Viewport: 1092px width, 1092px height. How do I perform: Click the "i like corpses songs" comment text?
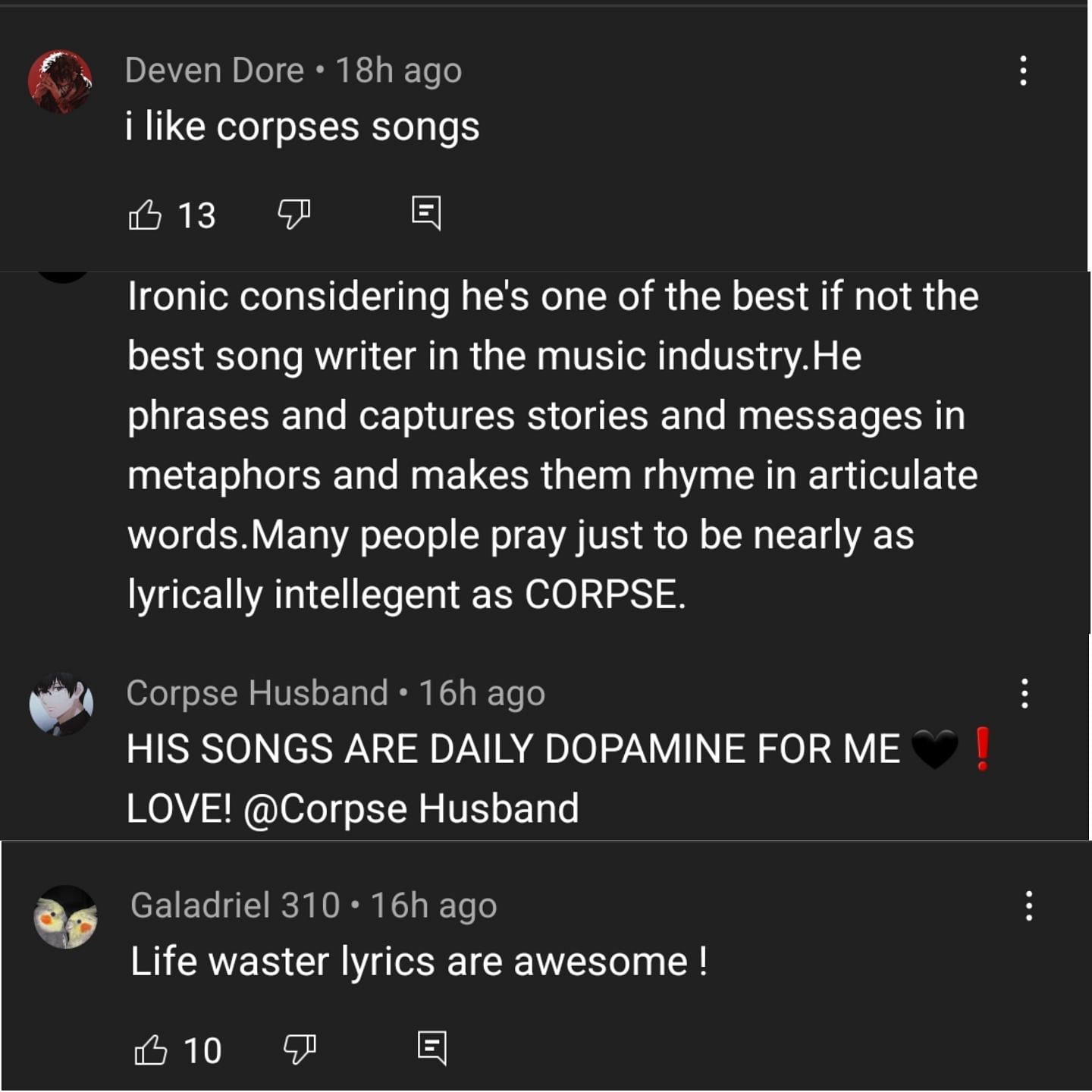coord(303,127)
